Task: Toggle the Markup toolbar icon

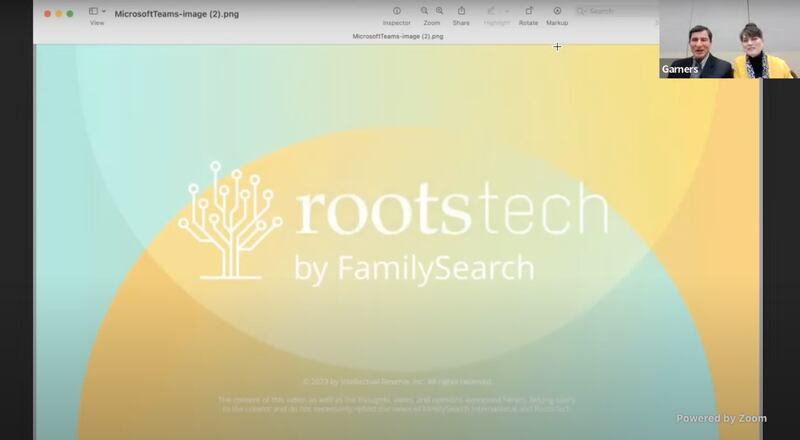Action: [557, 11]
